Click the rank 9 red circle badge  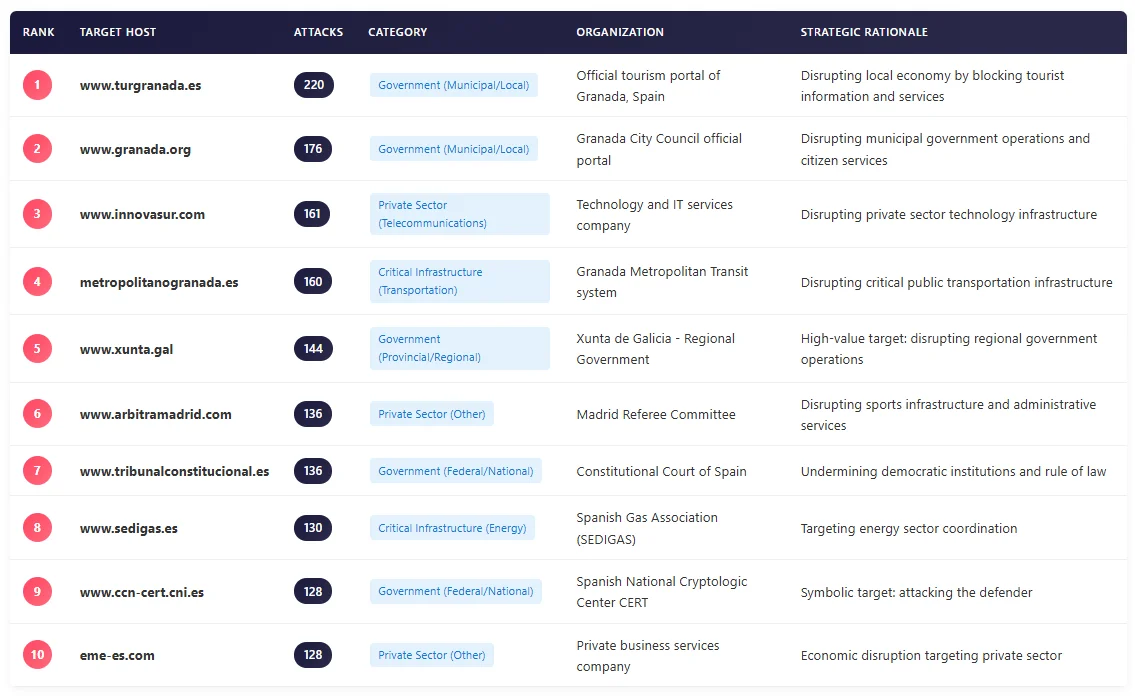coord(37,591)
